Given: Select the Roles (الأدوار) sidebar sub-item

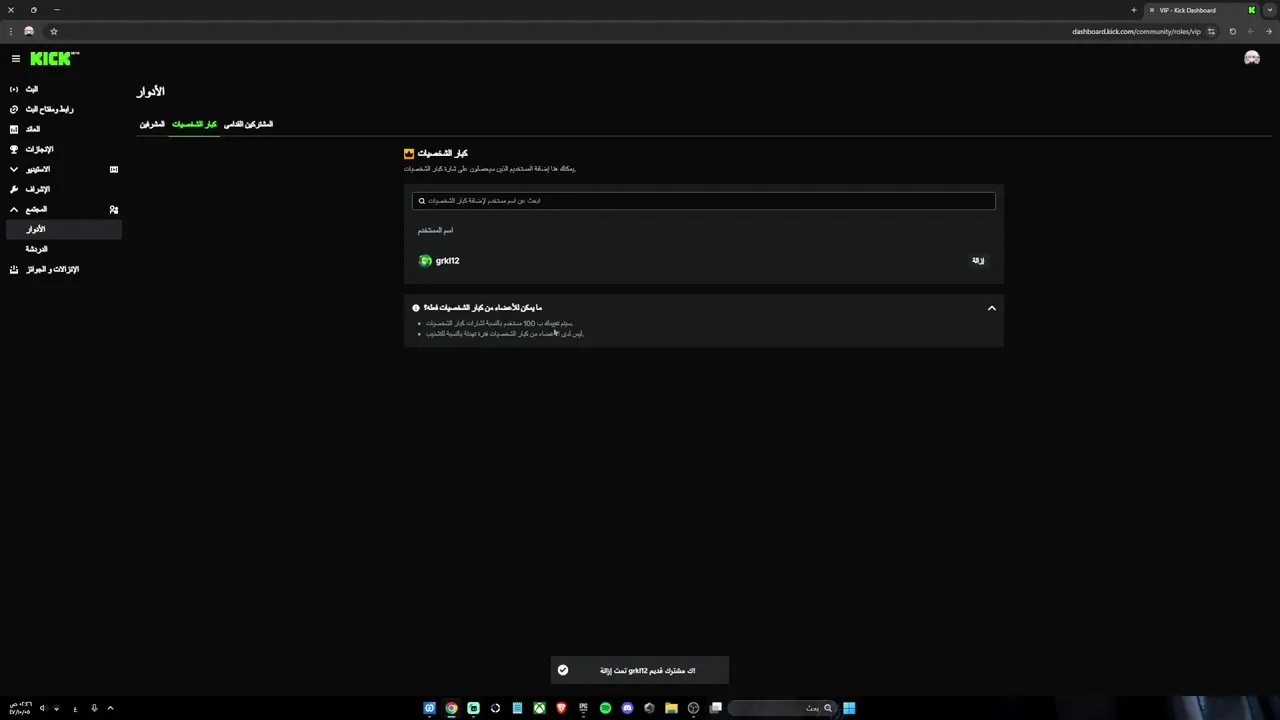Looking at the screenshot, I should 64,229.
